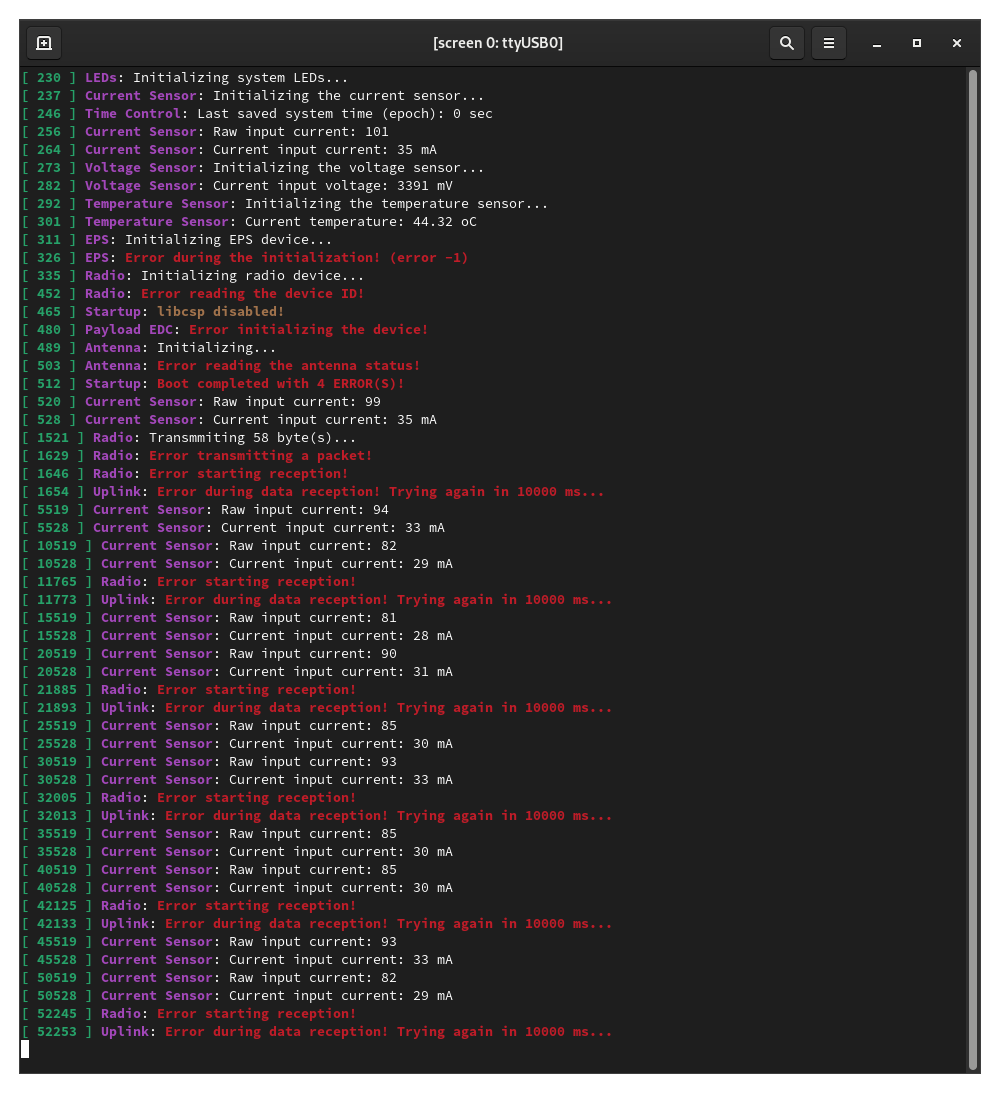Click Uplink error line at timestamp 52253
Image resolution: width=1000 pixels, height=1093 pixels.
point(317,1032)
